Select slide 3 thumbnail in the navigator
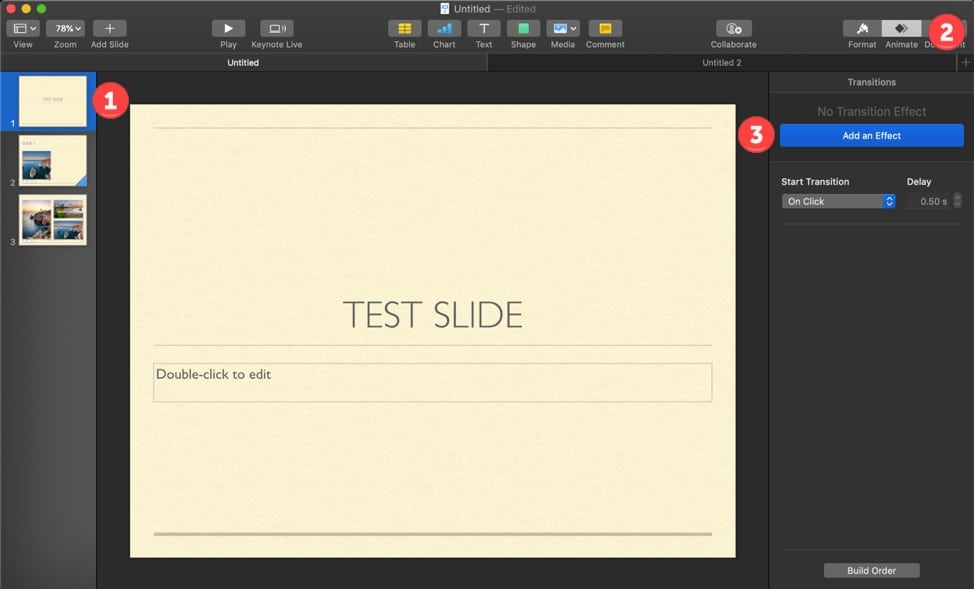Image resolution: width=974 pixels, height=589 pixels. click(52, 219)
